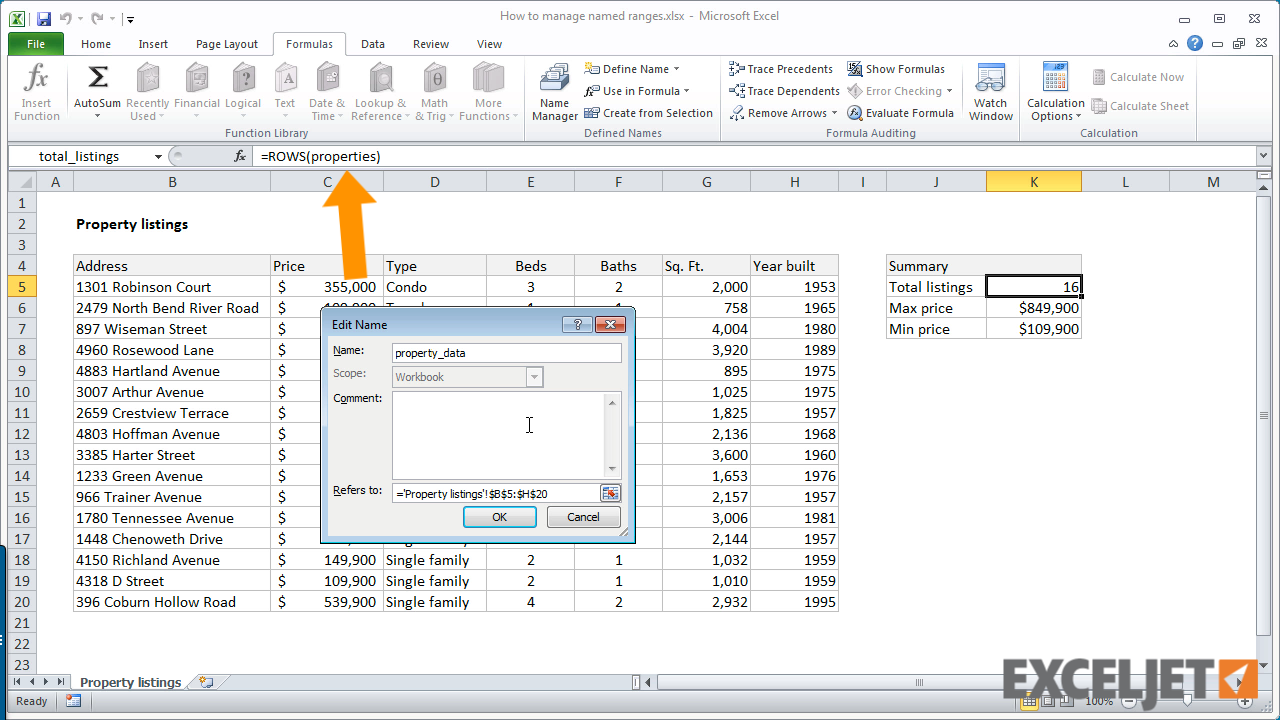Open the Customize Quick Access Toolbar dropdown
Screen dimensions: 1280x720
[x=131, y=19]
